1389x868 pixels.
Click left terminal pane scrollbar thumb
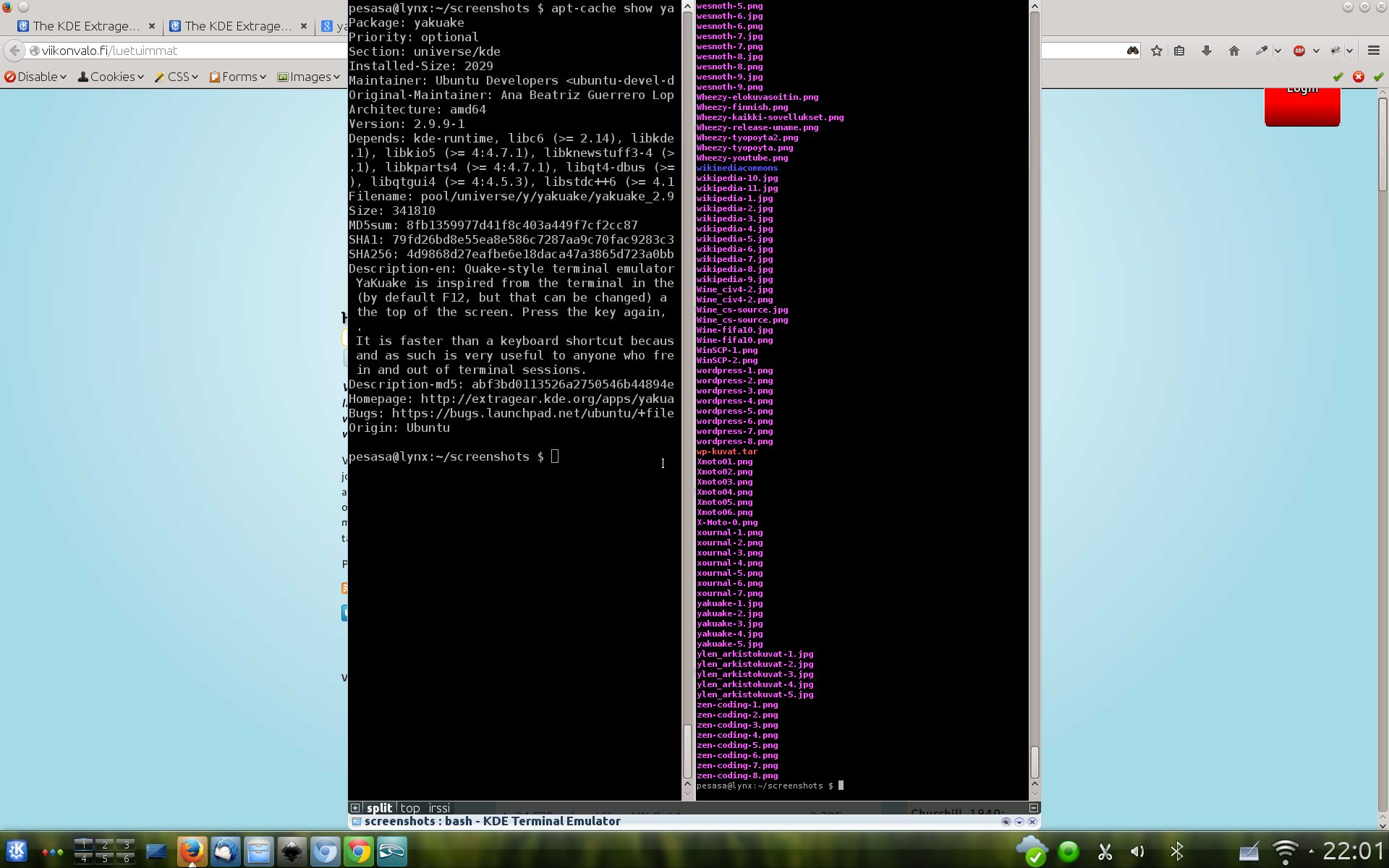687,751
